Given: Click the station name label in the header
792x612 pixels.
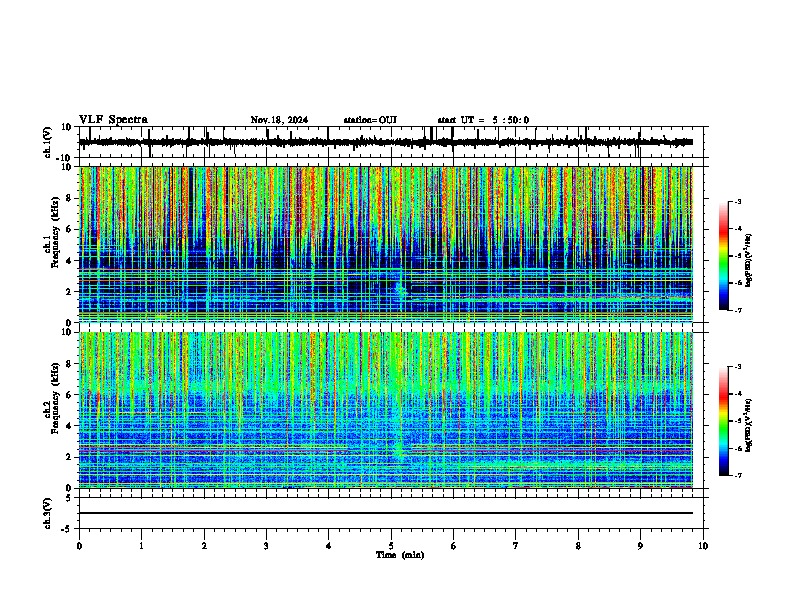Looking at the screenshot, I should click(370, 120).
